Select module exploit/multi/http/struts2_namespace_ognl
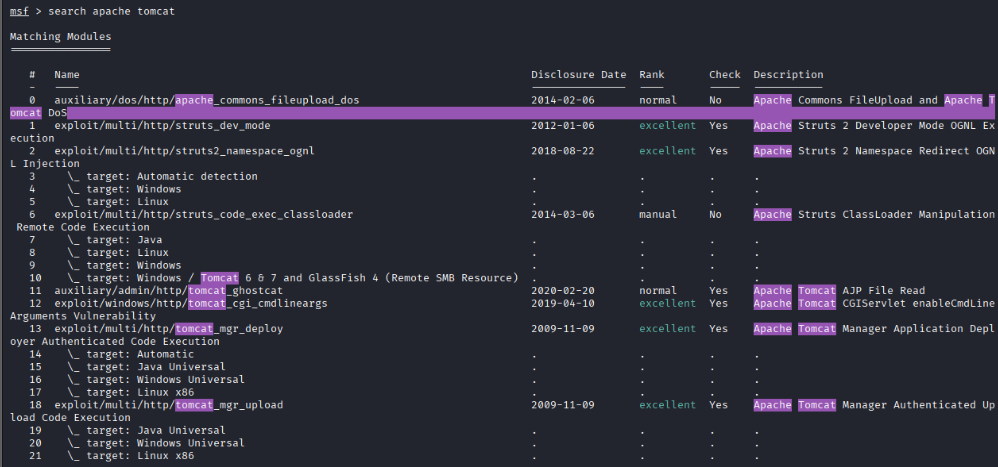This screenshot has height=467, width=998. (x=185, y=151)
